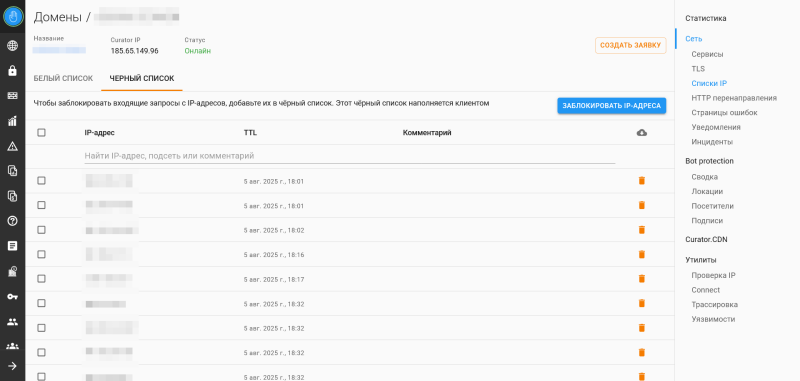Image resolution: width=800 pixels, height=381 pixels.
Task: Check the first row's checkbox at 18:01
Action: pyautogui.click(x=41, y=181)
